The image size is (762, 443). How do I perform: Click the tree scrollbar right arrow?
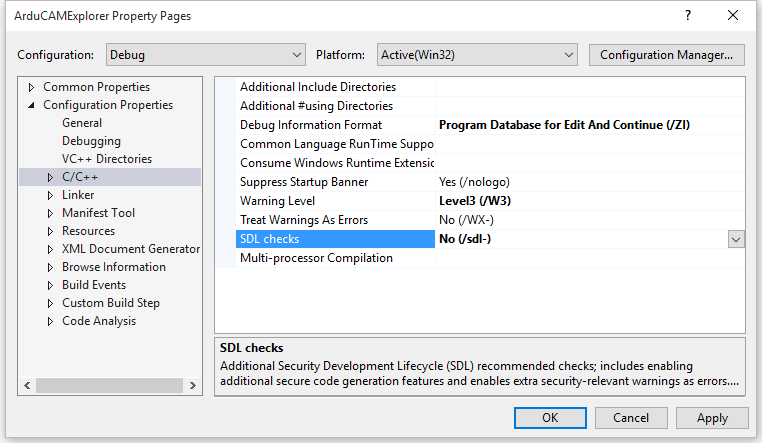tap(193, 385)
